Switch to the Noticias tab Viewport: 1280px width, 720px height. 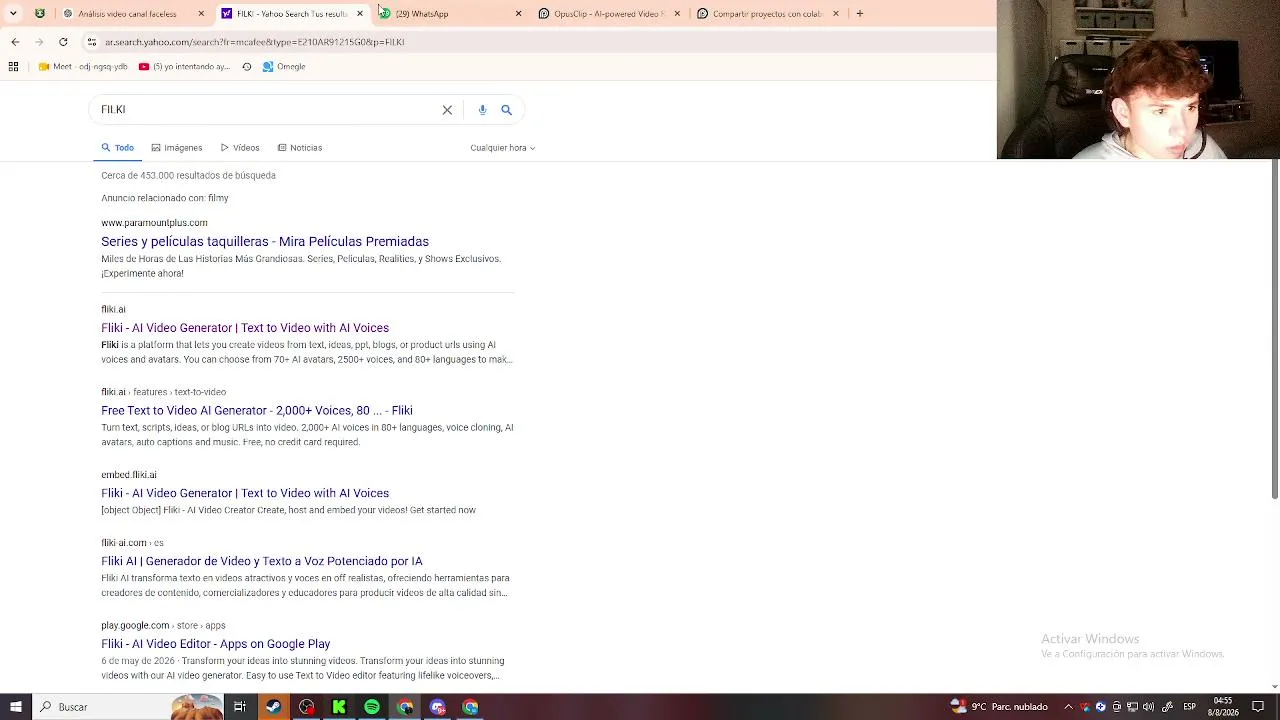click(x=300, y=148)
